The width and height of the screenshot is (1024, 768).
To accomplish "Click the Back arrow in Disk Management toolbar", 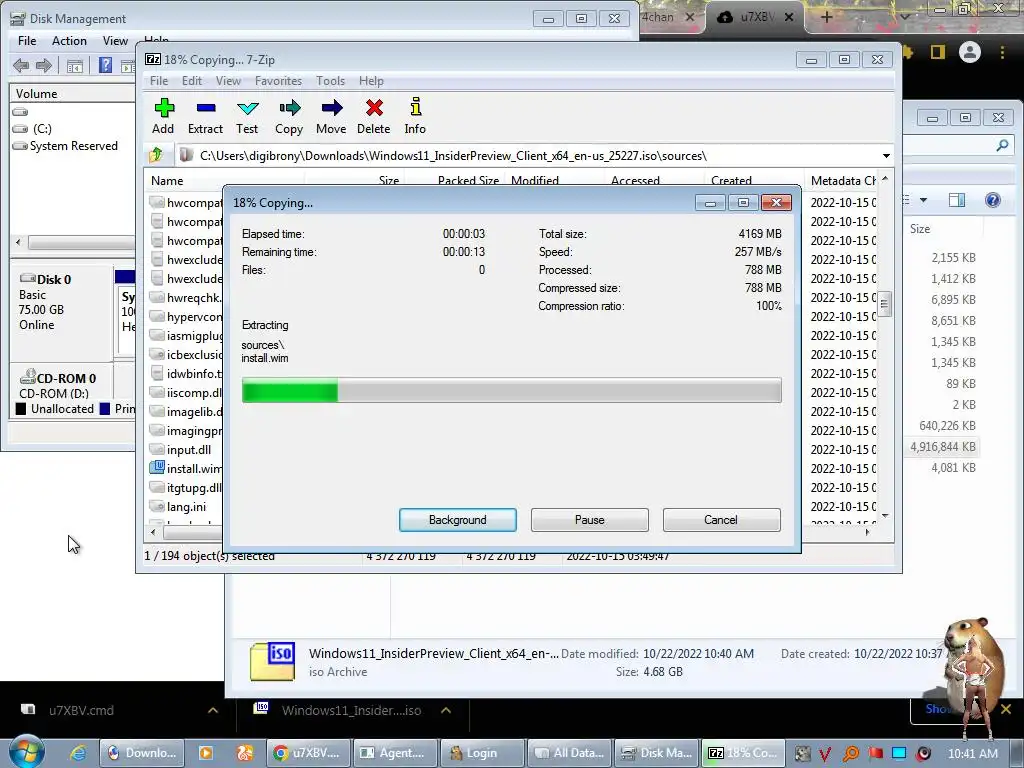I will (x=21, y=65).
